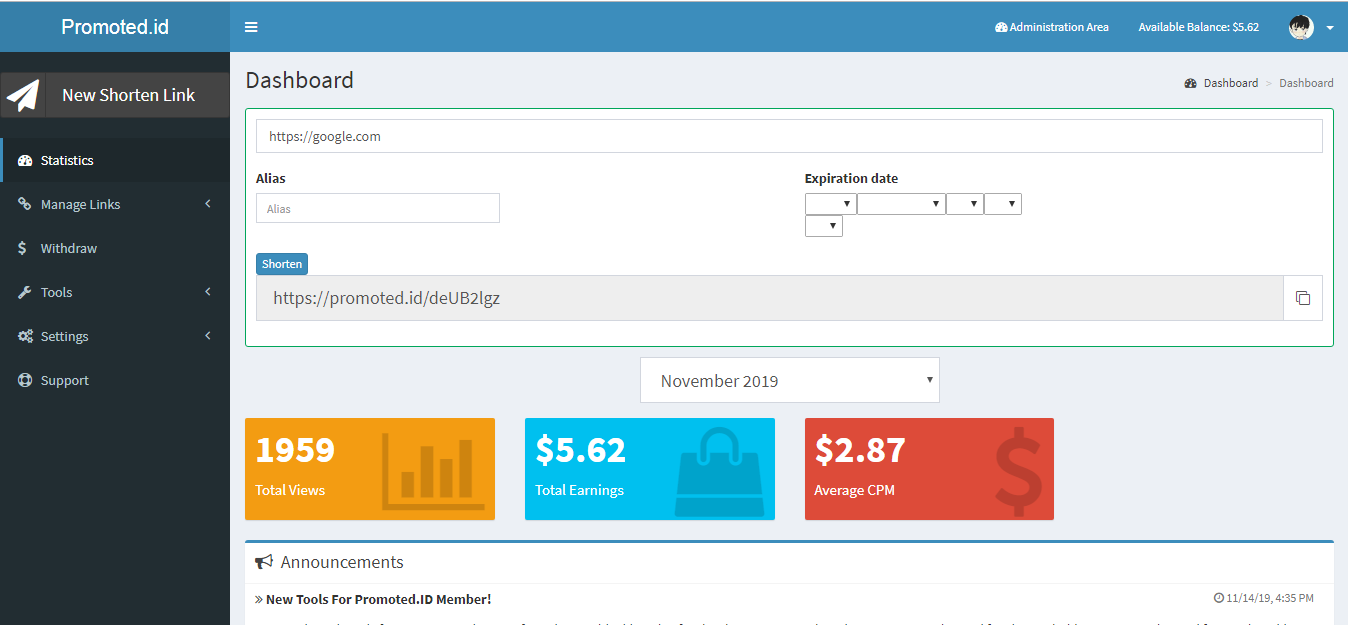Viewport: 1348px width, 625px height.
Task: Click the 1959 Total Views card
Action: (x=370, y=469)
